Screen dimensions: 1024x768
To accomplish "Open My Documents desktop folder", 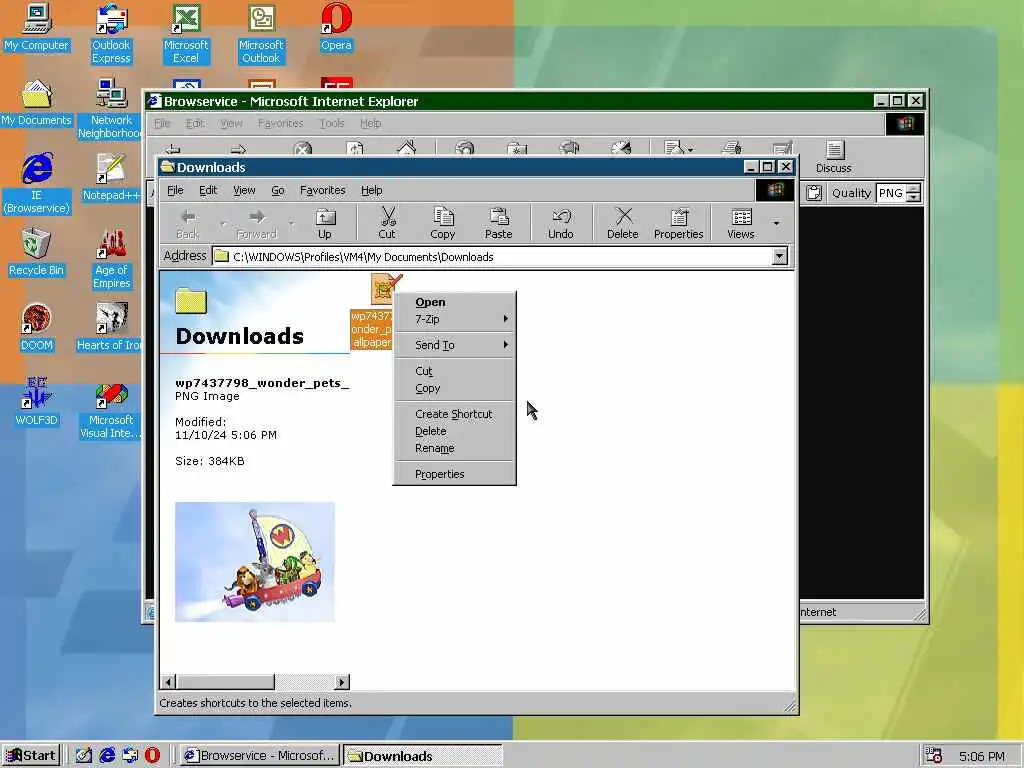I will [x=37, y=103].
